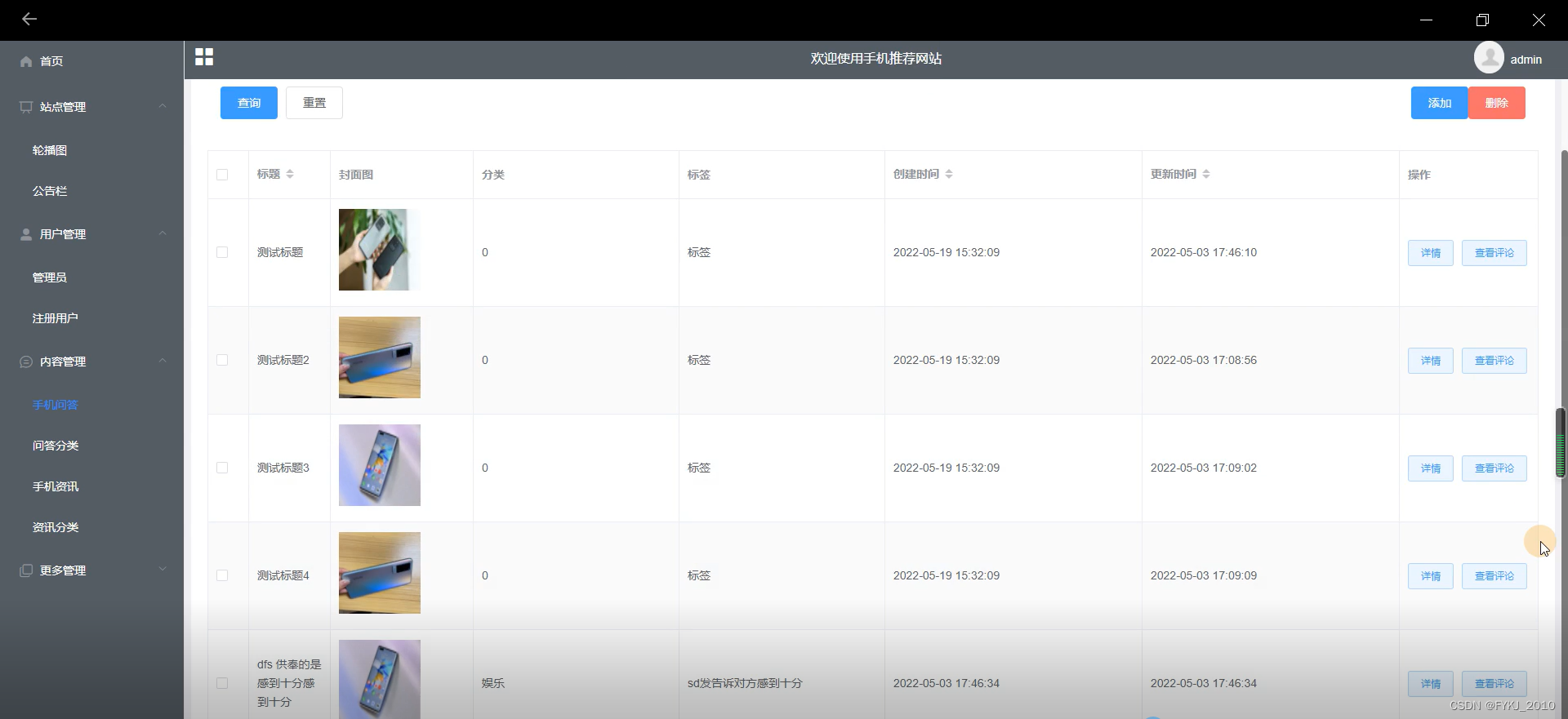Click the monitor icon beside 站点管理
Screen dimensions: 1568x719
point(26,107)
